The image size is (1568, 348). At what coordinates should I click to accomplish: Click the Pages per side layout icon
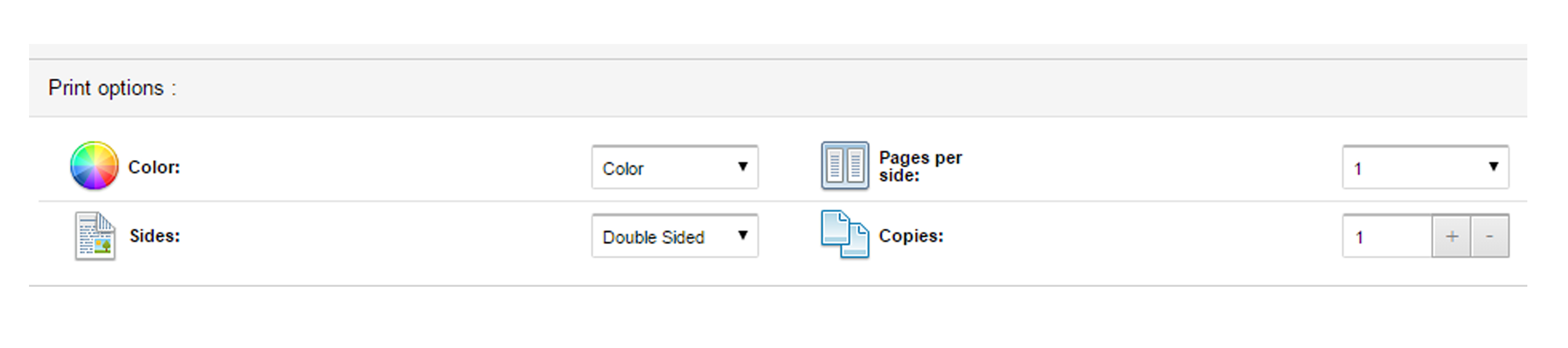pos(844,166)
